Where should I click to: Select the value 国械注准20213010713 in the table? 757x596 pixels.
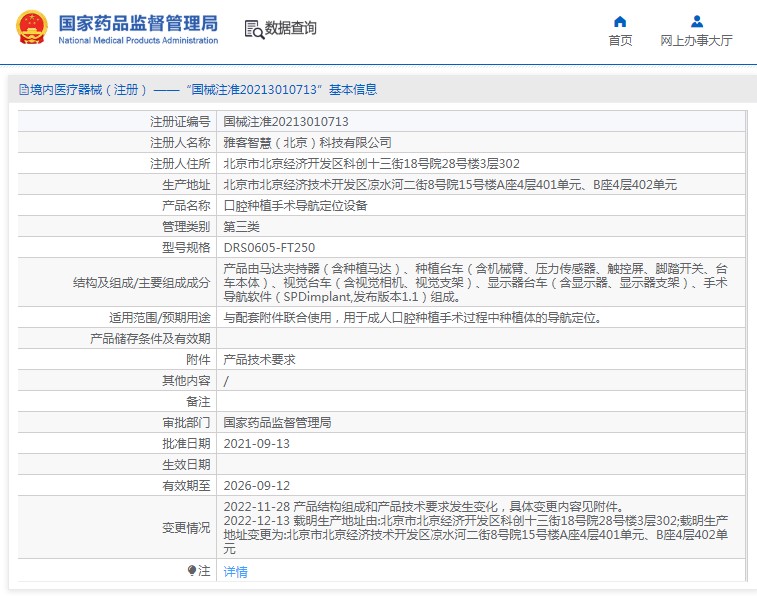286,122
